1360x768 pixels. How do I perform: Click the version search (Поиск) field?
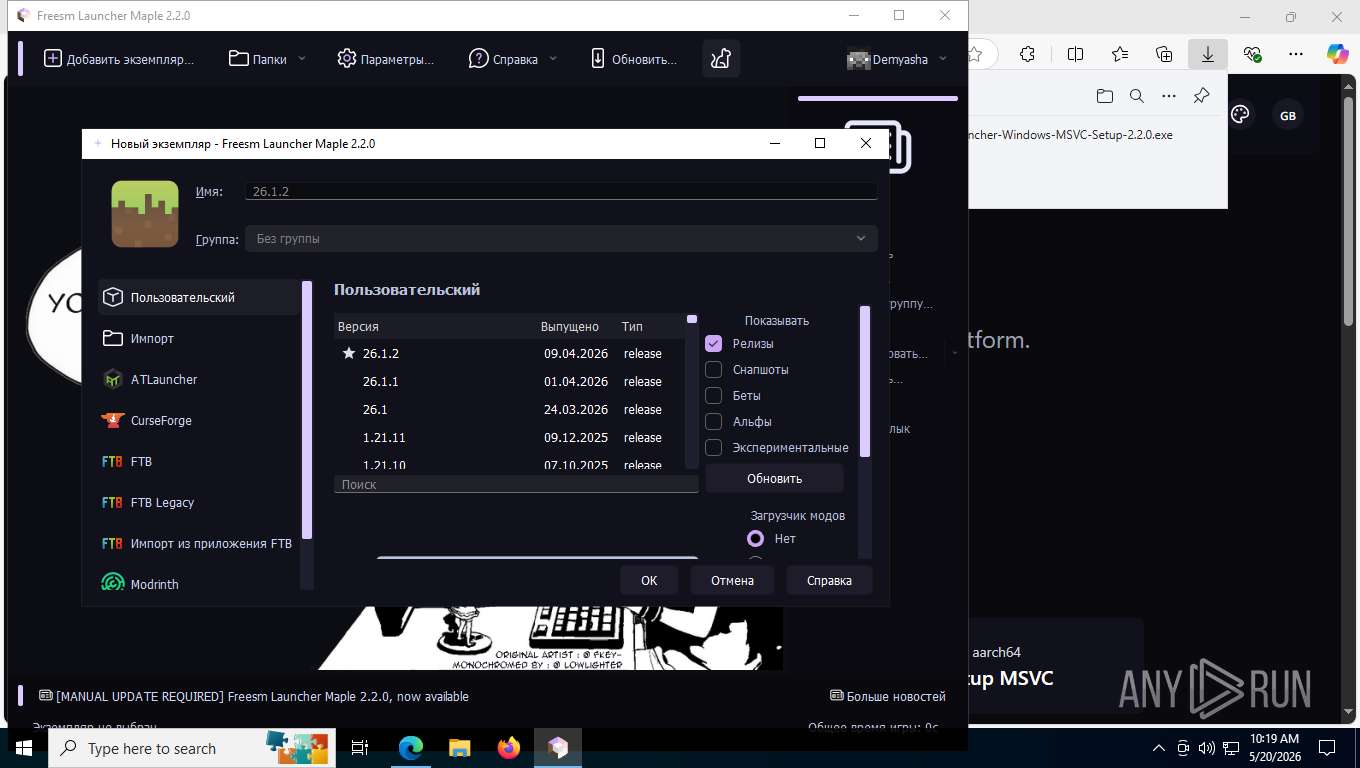click(x=516, y=484)
